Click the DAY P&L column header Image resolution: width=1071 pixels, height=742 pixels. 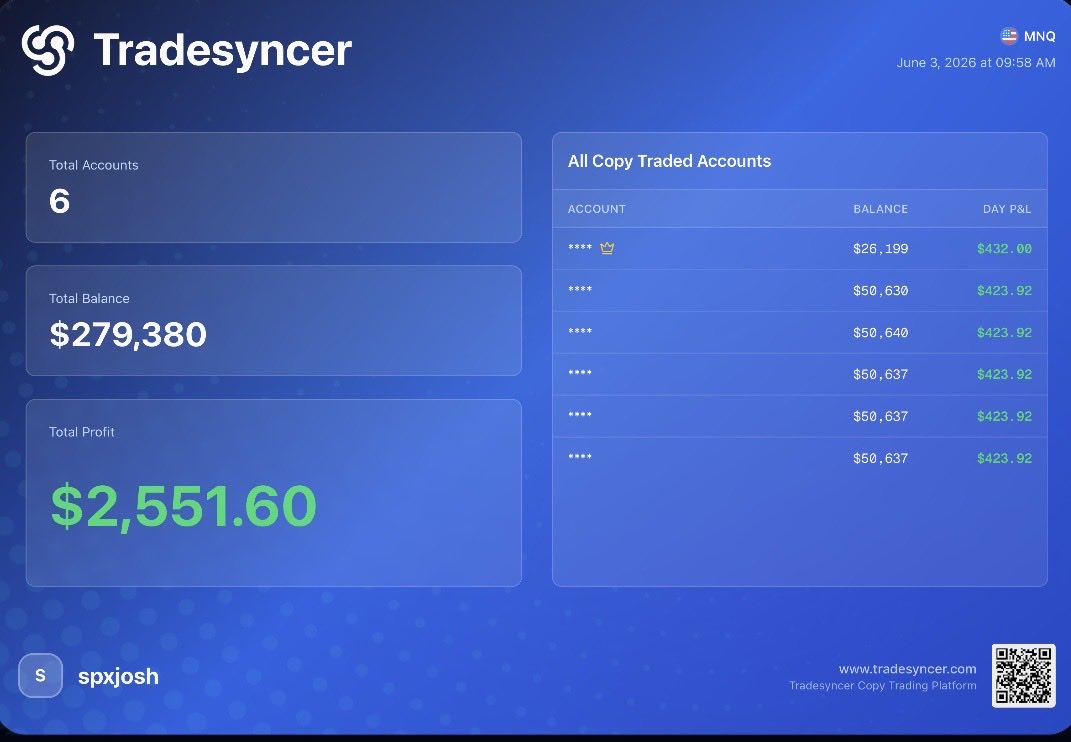click(x=1007, y=209)
